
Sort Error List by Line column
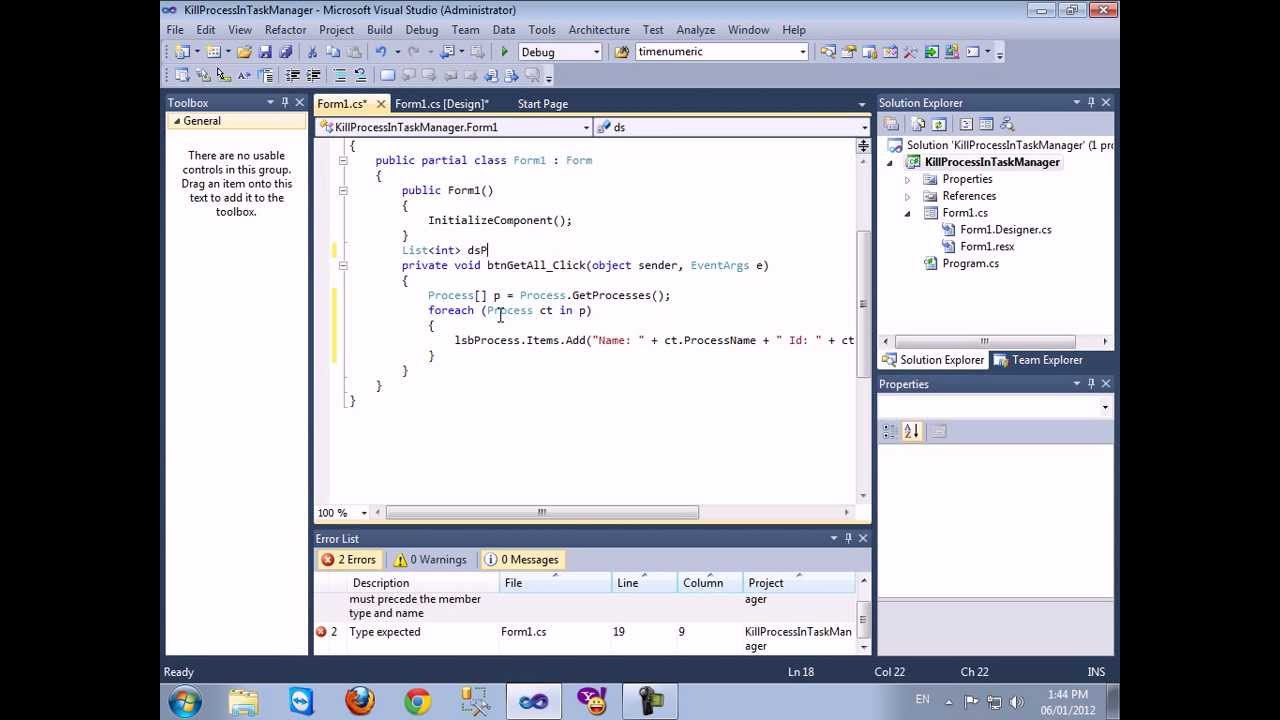(644, 583)
